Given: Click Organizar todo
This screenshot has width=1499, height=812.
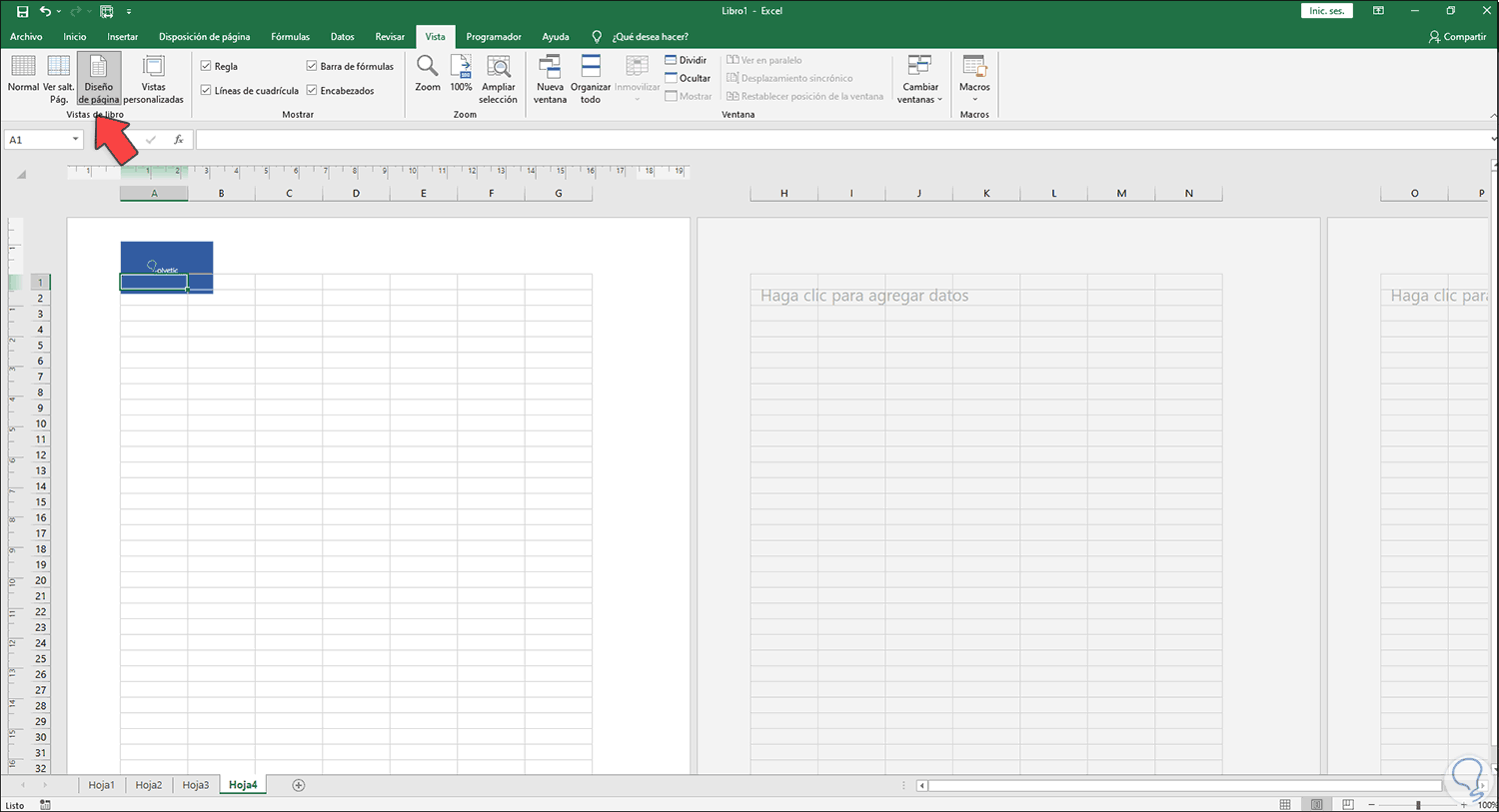Looking at the screenshot, I should 591,79.
